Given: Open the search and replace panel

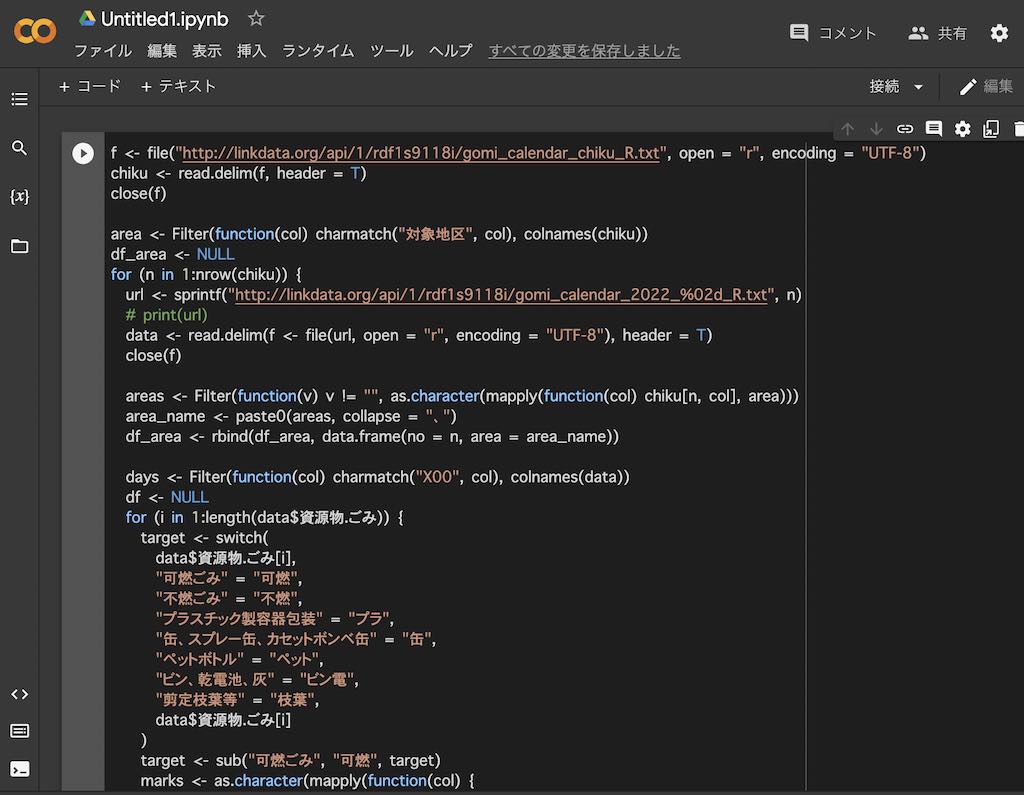Looking at the screenshot, I should [20, 148].
